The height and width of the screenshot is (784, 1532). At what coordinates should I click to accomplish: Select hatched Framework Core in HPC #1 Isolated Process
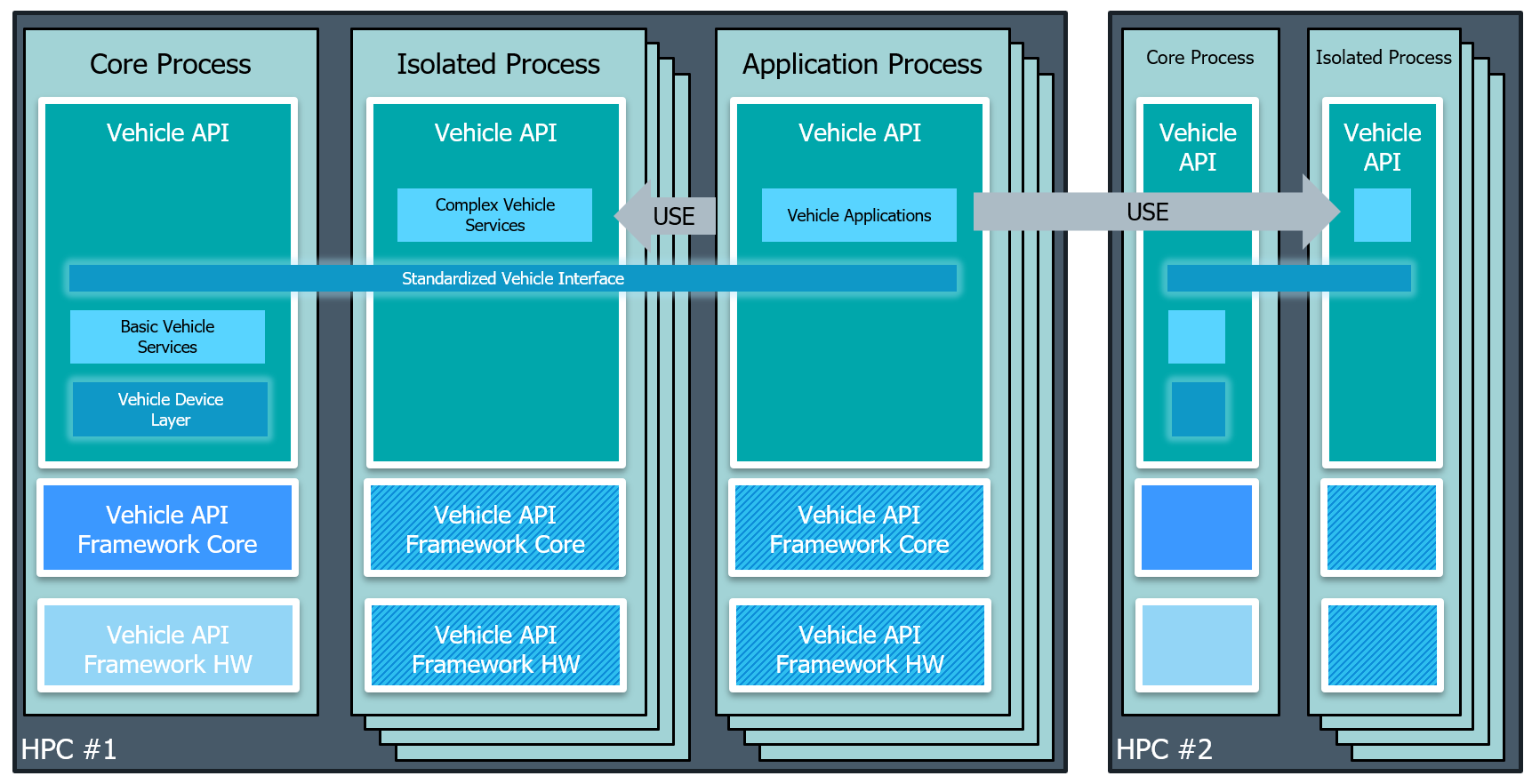click(494, 529)
